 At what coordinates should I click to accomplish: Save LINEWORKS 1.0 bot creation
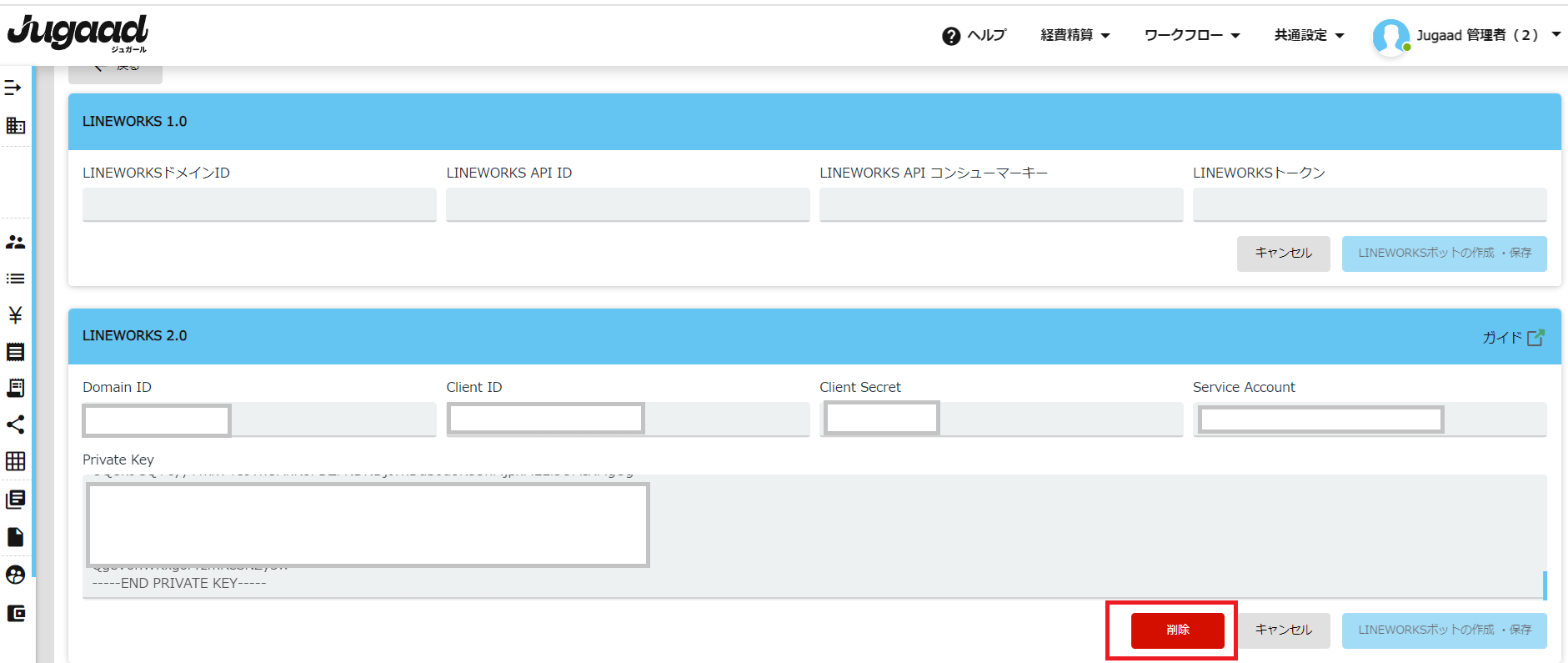click(x=1444, y=254)
